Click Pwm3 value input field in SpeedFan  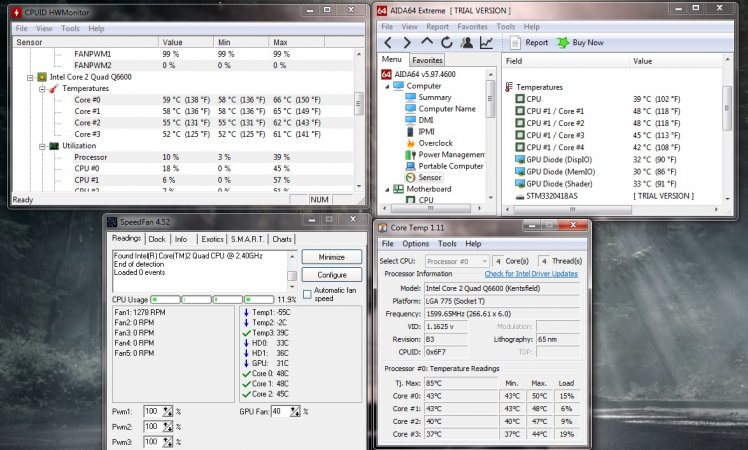click(153, 442)
